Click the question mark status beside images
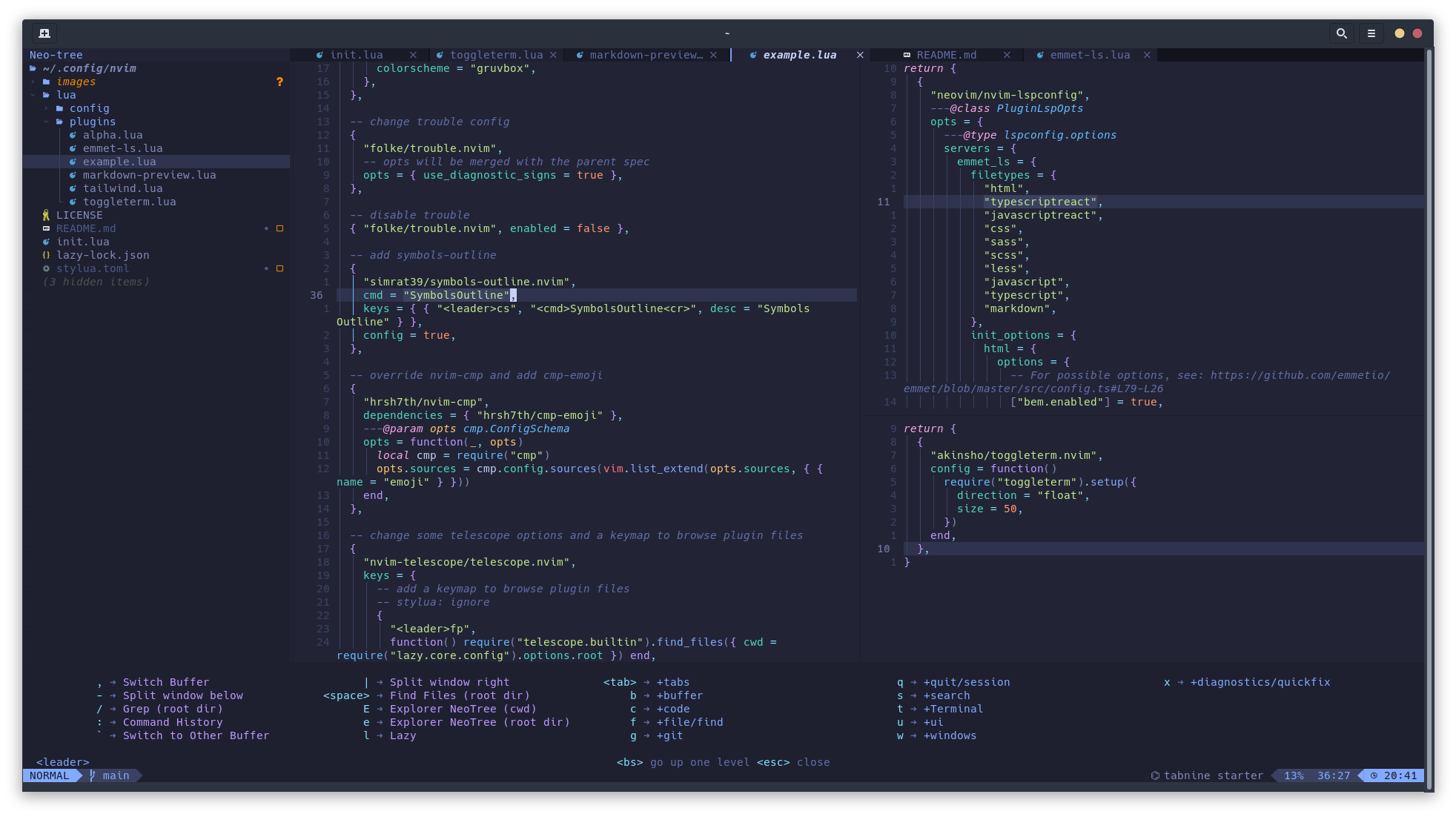Viewport: 1456px width, 817px height. coord(279,82)
